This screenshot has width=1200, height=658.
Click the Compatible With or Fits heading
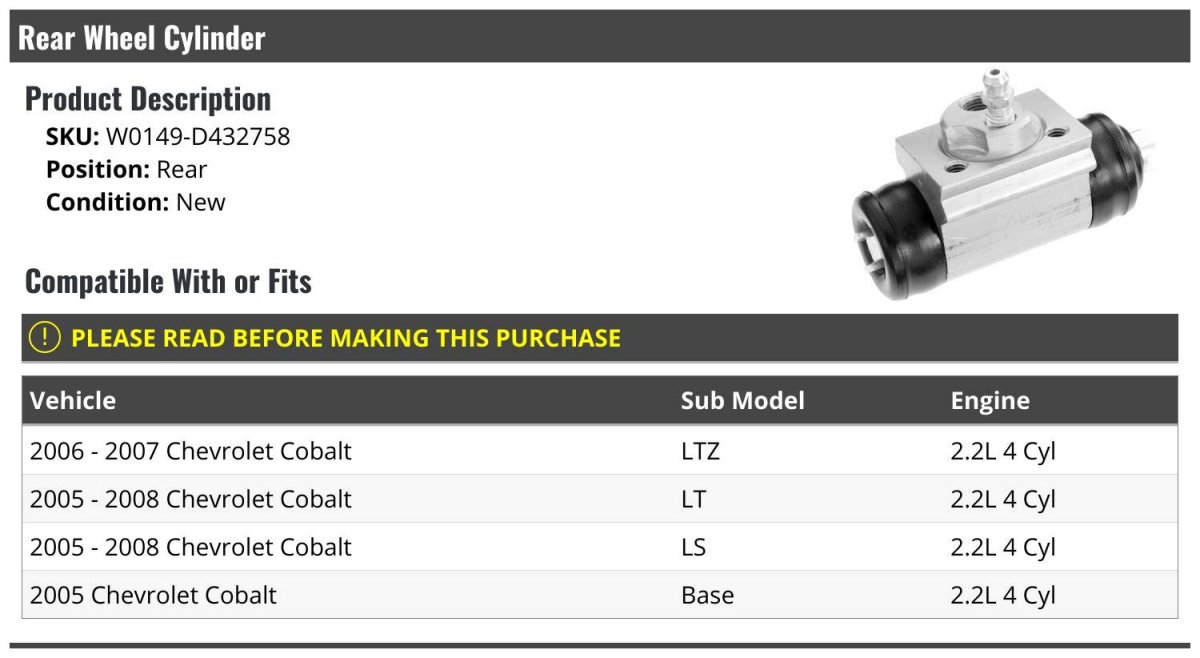(x=168, y=282)
